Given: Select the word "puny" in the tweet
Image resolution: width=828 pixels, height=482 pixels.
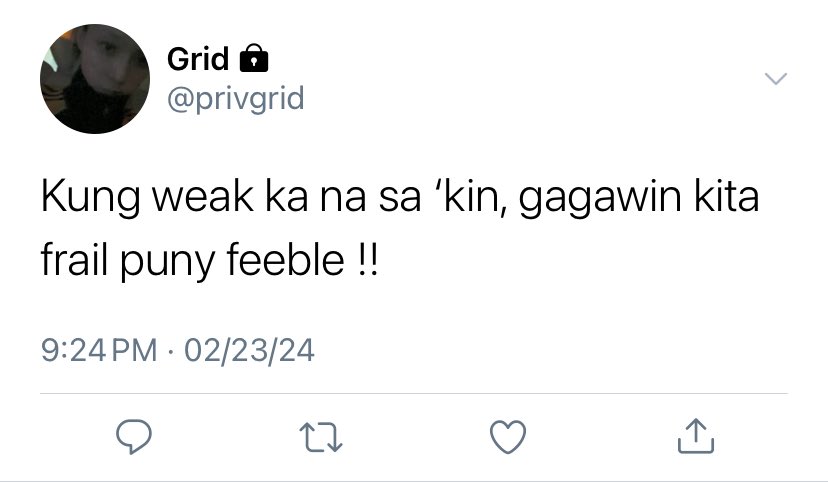Looking at the screenshot, I should 167,262.
